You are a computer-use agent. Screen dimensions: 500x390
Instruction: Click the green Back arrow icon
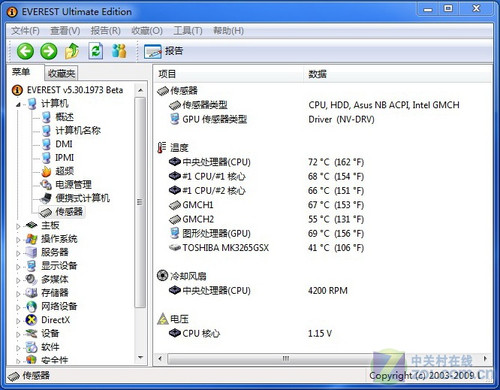25,51
